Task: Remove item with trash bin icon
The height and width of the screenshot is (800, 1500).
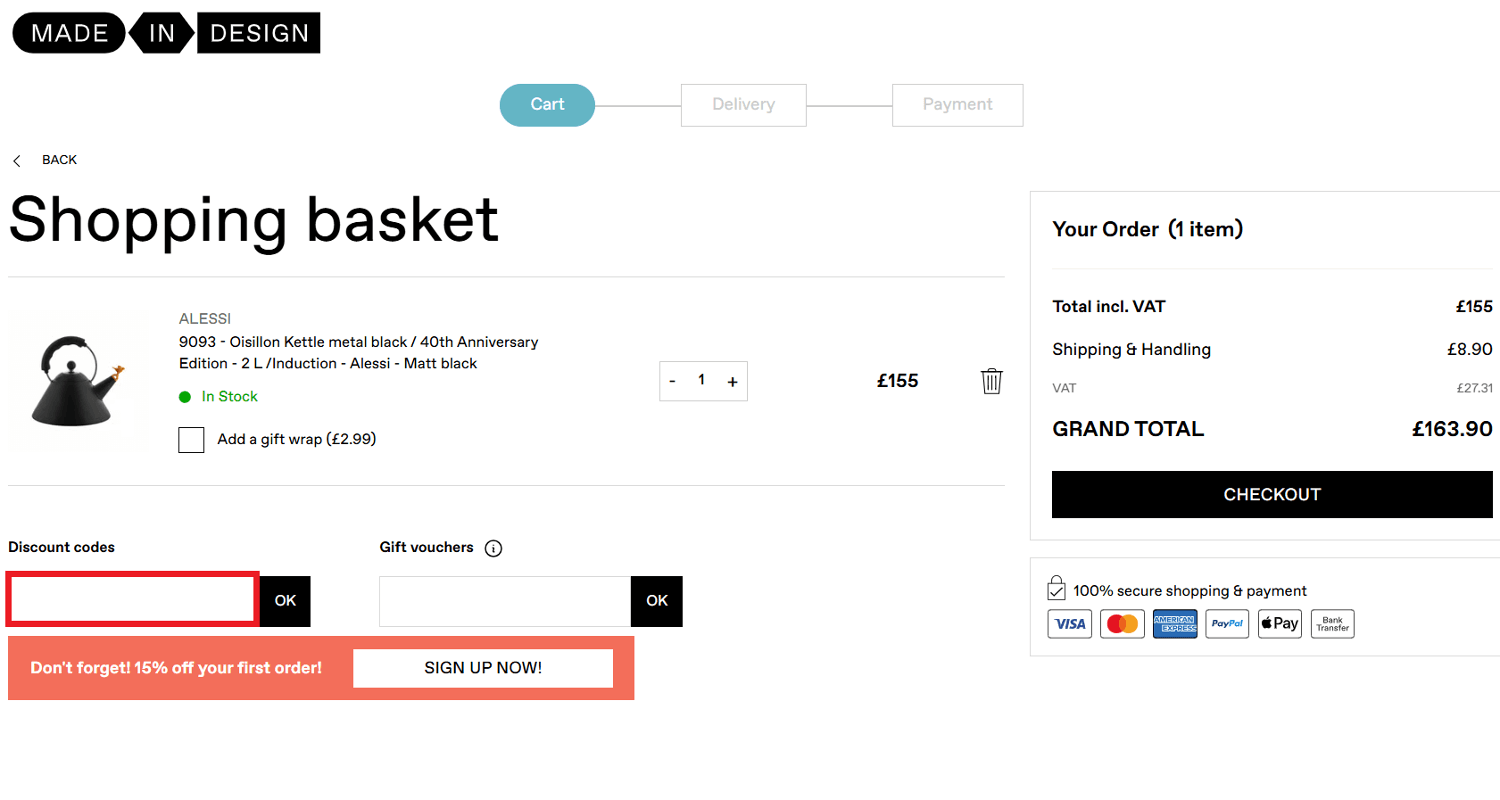Action: pyautogui.click(x=991, y=381)
